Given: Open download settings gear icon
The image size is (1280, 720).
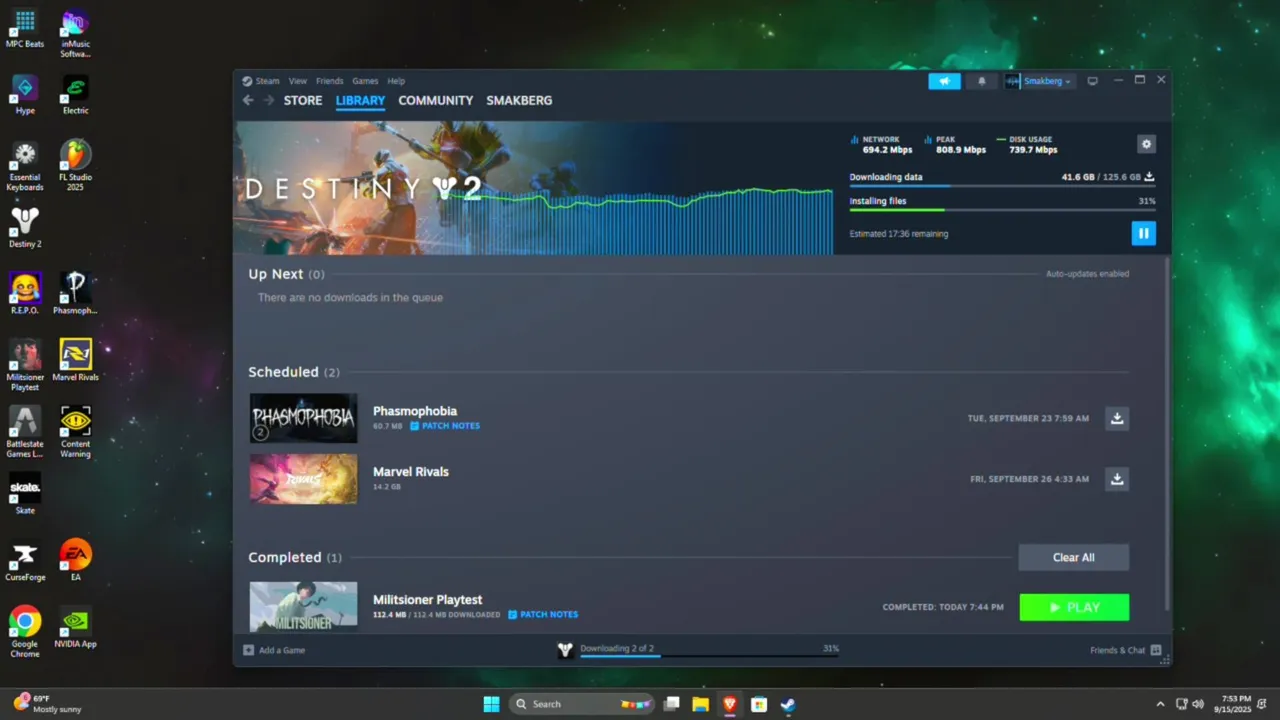Looking at the screenshot, I should click(1146, 144).
